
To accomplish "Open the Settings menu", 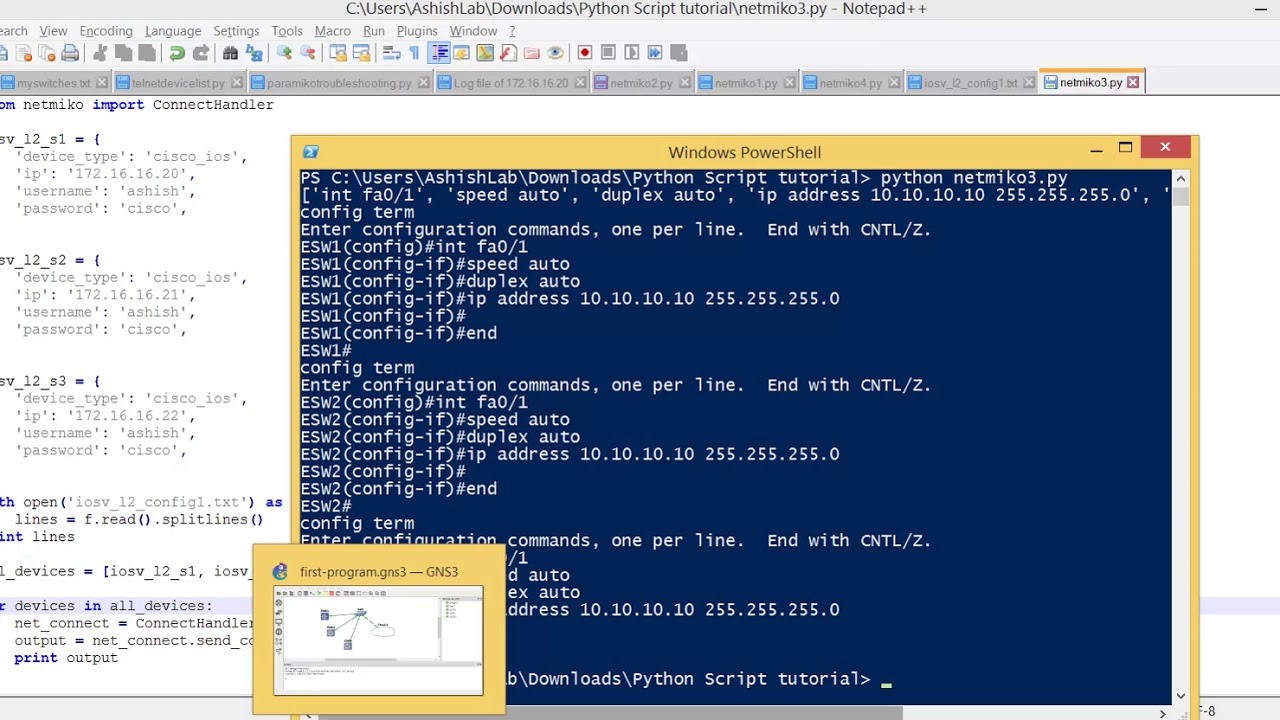I will tap(236, 31).
